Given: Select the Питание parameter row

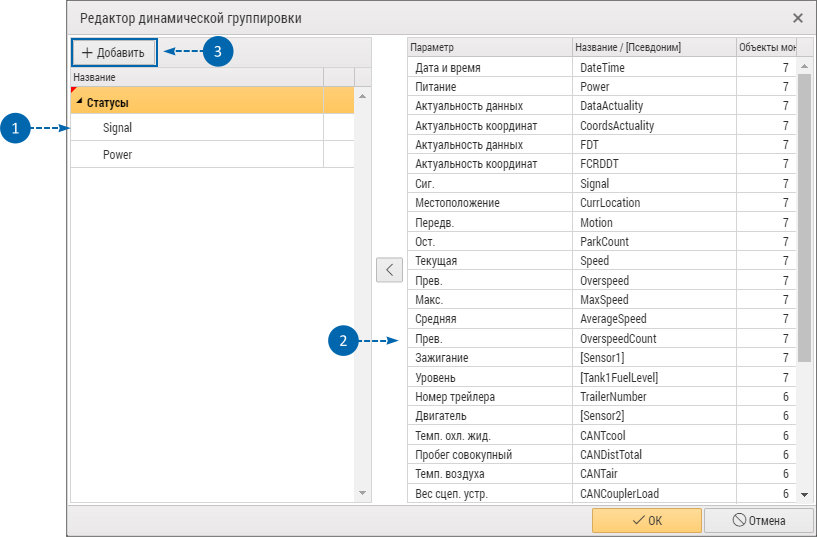Looking at the screenshot, I should tap(602, 86).
